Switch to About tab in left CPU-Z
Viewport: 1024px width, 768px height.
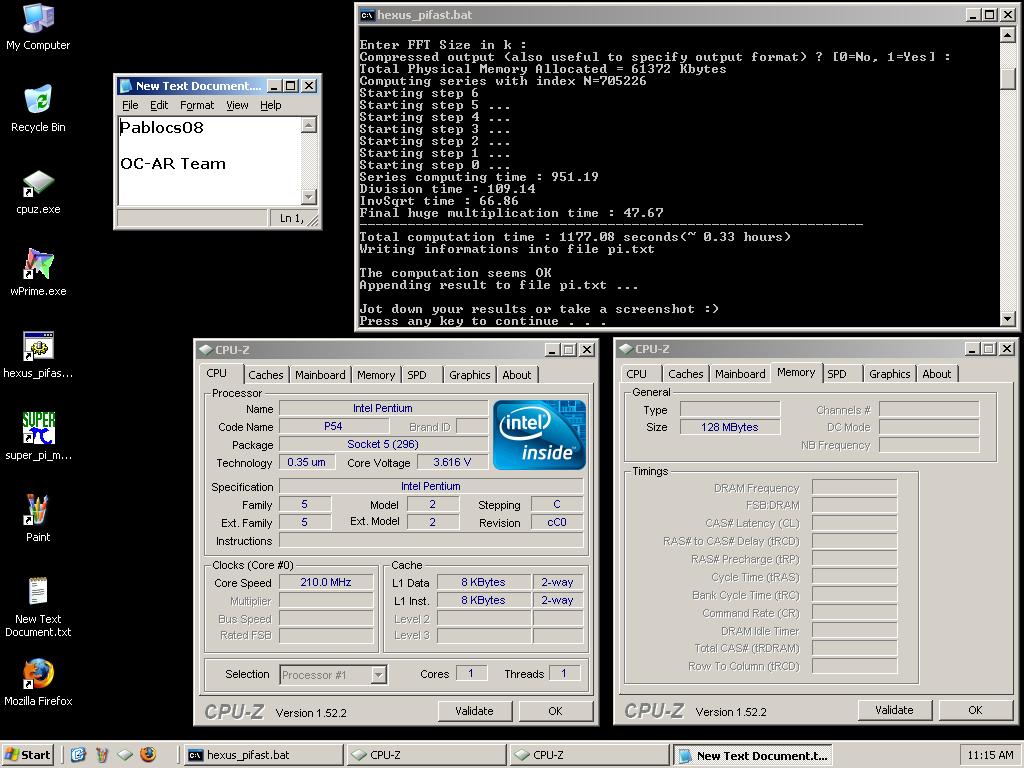click(517, 375)
